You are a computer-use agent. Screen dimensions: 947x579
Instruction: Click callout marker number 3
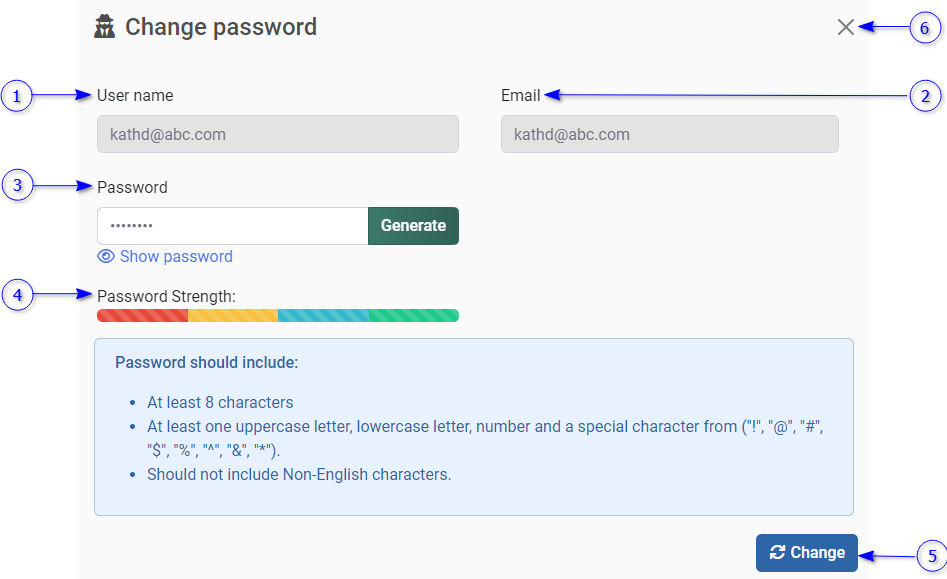(17, 185)
